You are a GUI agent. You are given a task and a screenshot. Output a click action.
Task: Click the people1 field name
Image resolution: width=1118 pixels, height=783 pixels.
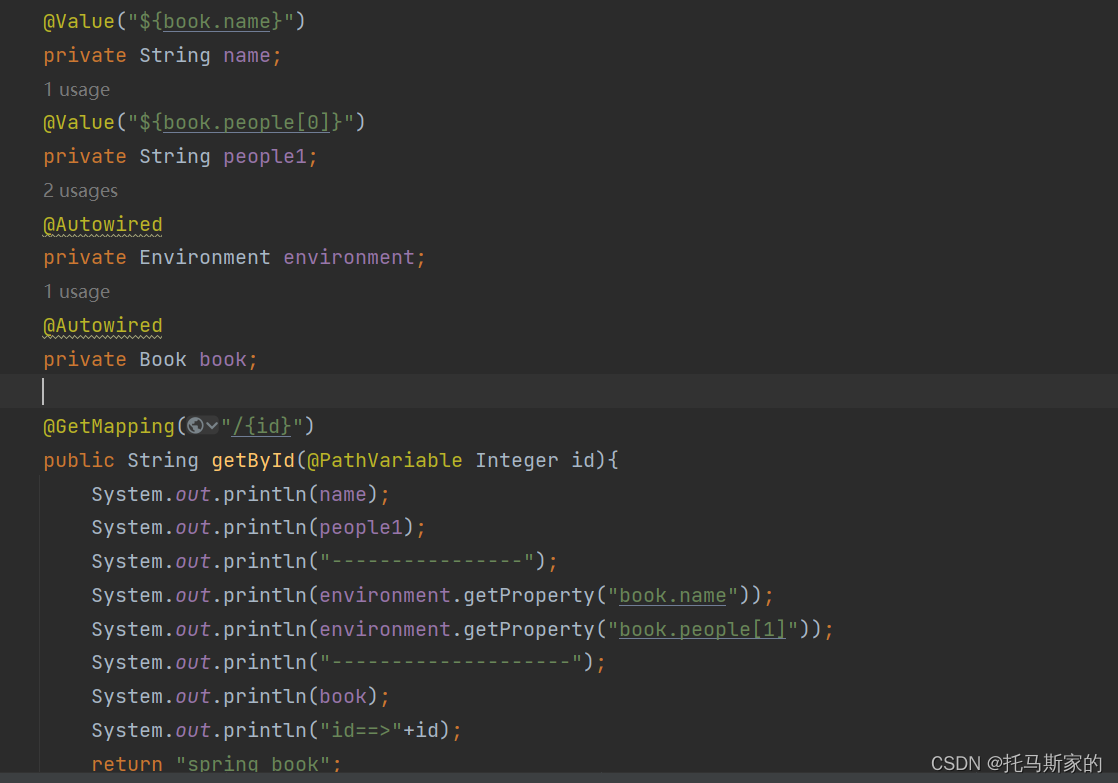click(266, 156)
